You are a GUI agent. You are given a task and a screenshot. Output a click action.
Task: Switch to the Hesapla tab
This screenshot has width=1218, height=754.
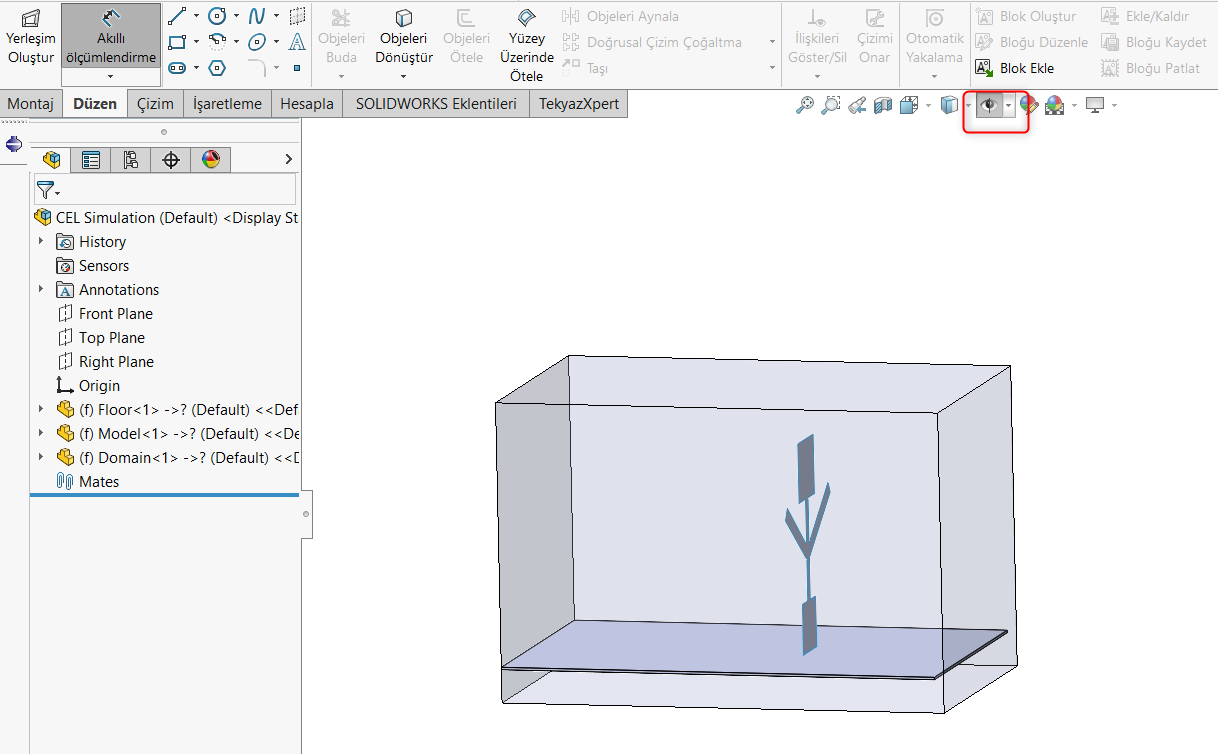[307, 104]
